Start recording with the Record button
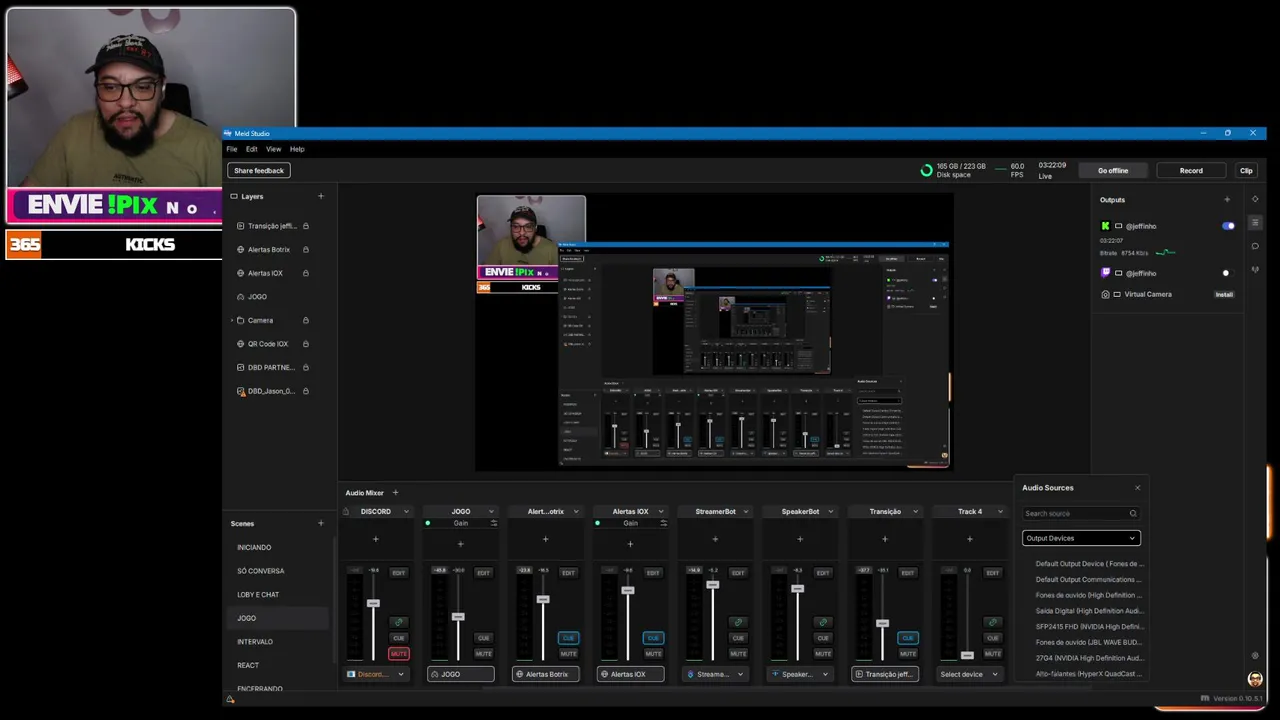The height and width of the screenshot is (720, 1280). click(x=1191, y=171)
